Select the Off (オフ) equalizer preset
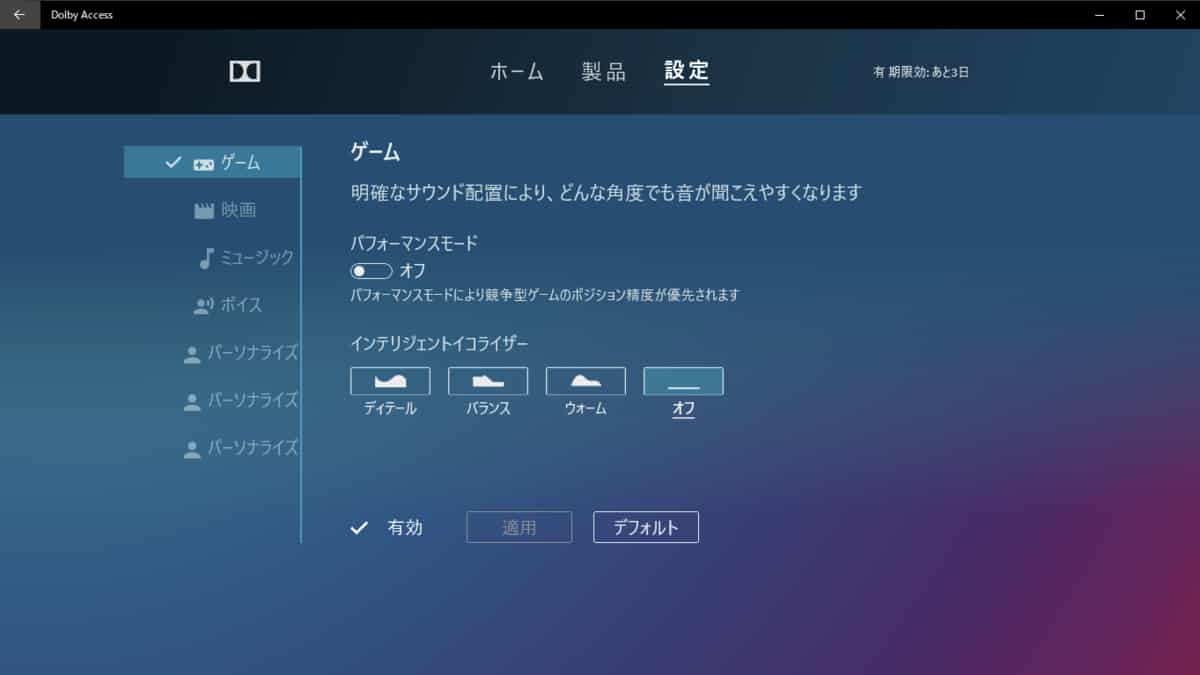 [x=683, y=381]
